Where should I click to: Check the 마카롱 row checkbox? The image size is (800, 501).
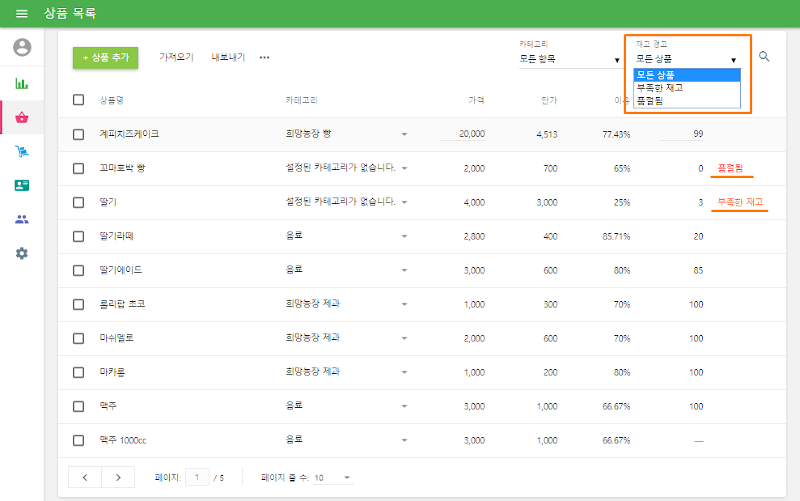(79, 372)
